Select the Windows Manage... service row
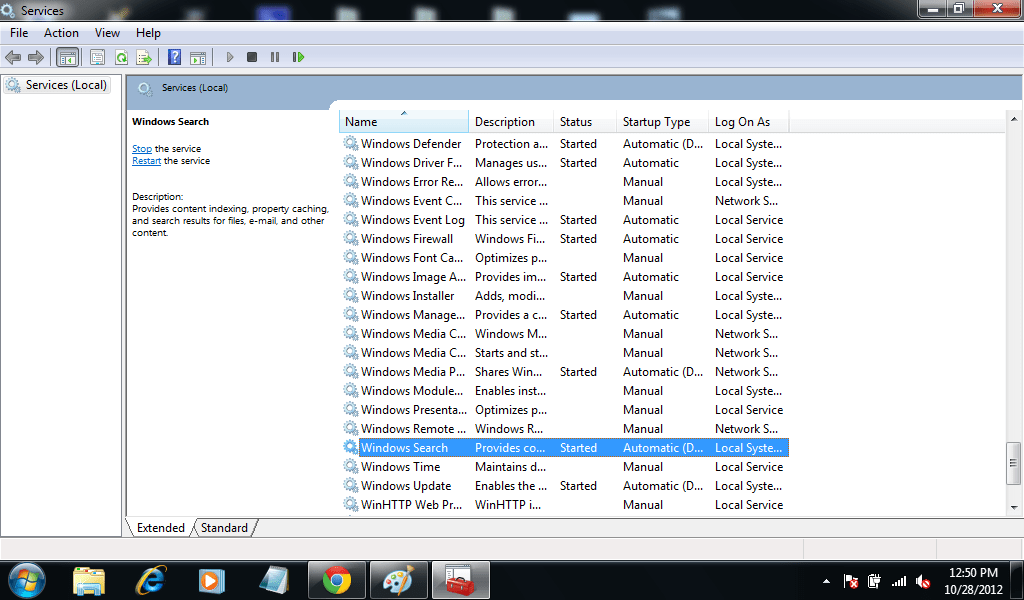 coord(564,314)
